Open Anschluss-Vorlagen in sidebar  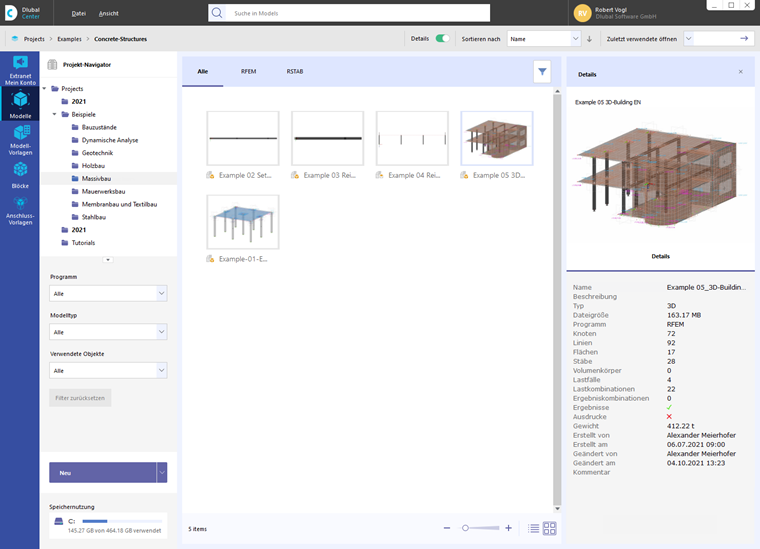point(20,211)
